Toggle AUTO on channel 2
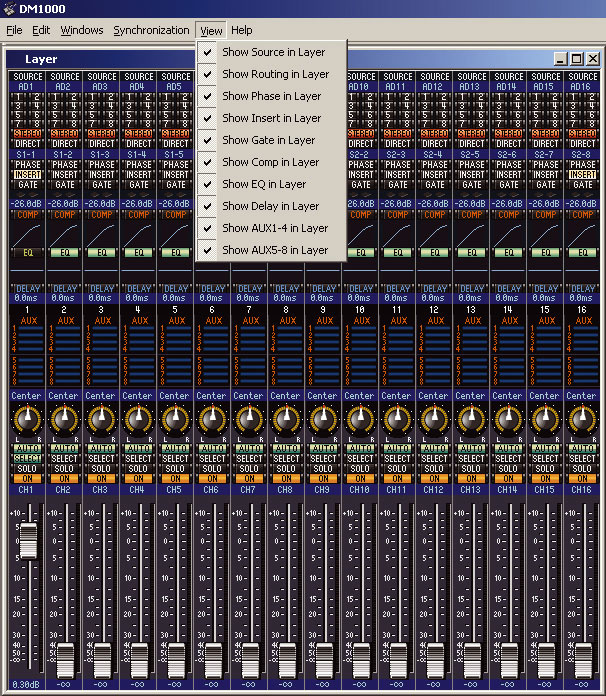 point(64,448)
